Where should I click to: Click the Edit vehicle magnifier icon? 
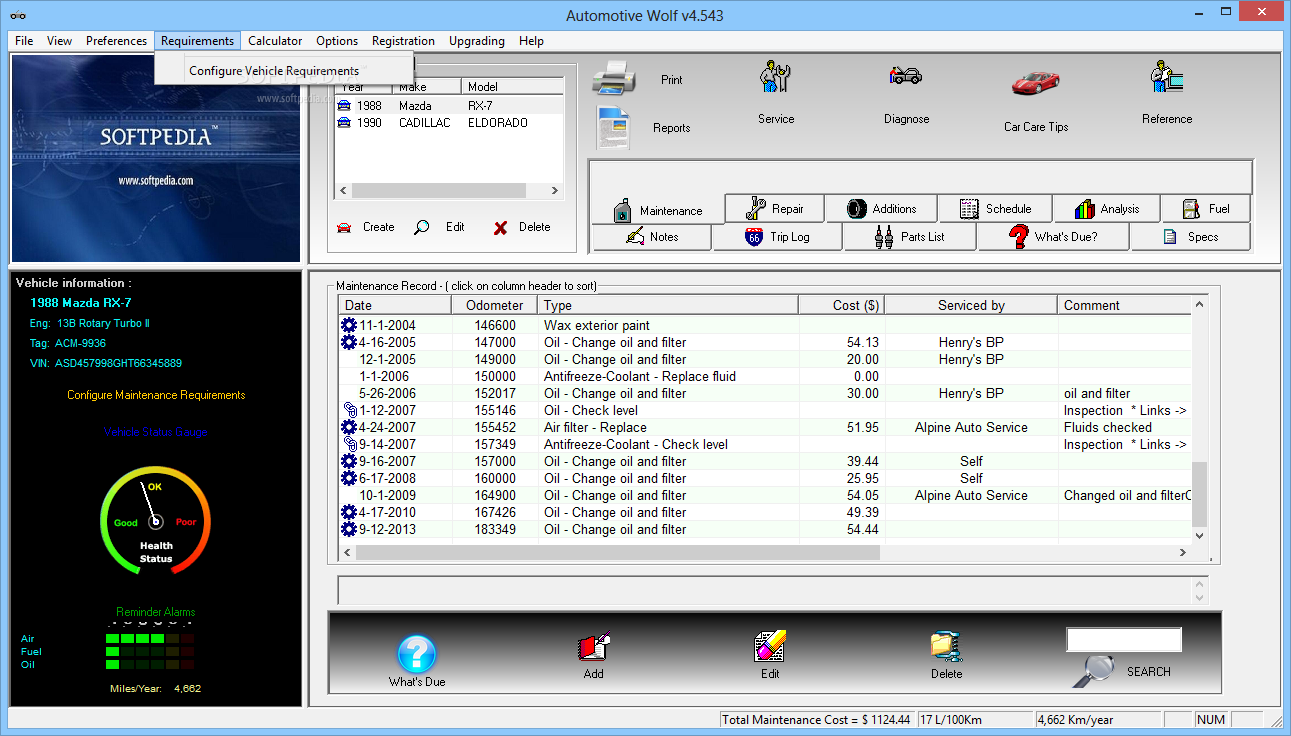pos(422,227)
